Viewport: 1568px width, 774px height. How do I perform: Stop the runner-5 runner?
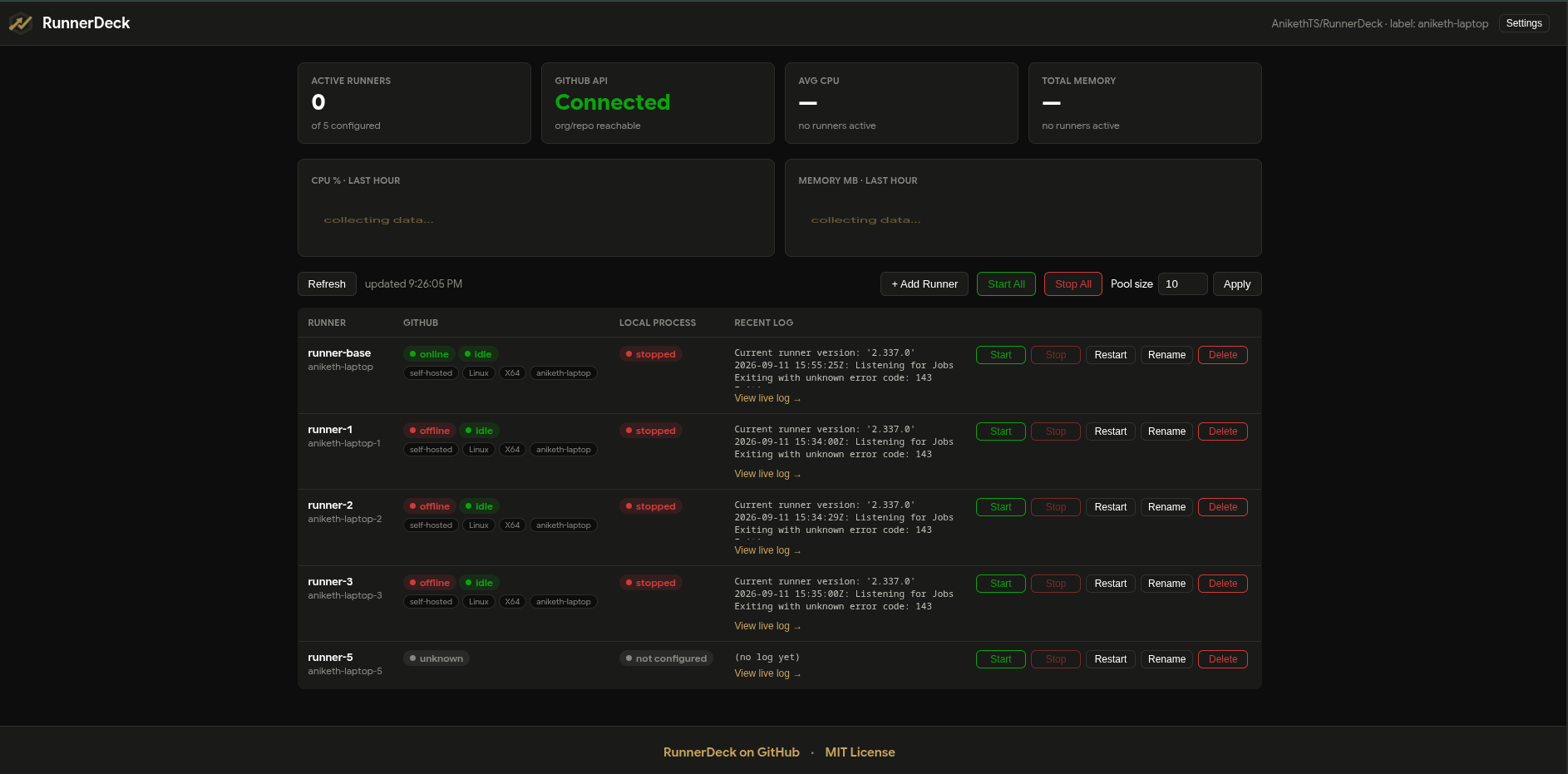coord(1056,659)
